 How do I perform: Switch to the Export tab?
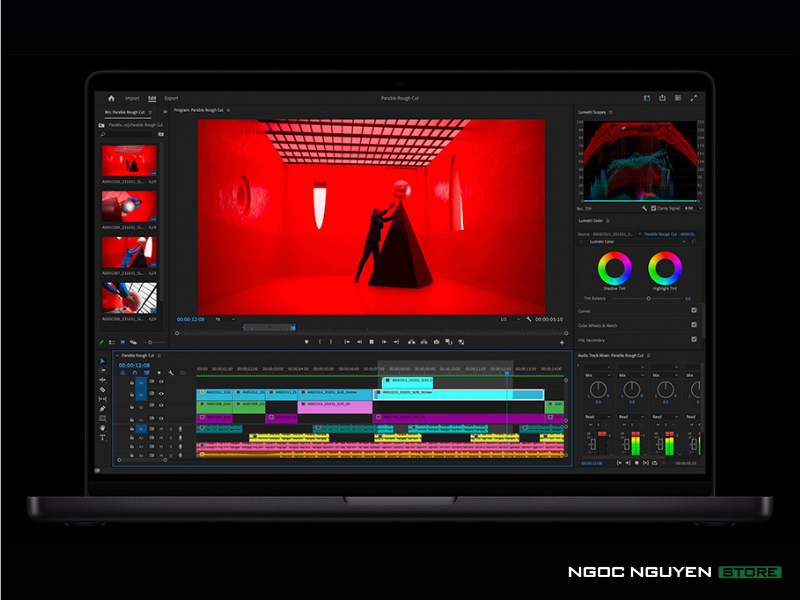(x=171, y=98)
